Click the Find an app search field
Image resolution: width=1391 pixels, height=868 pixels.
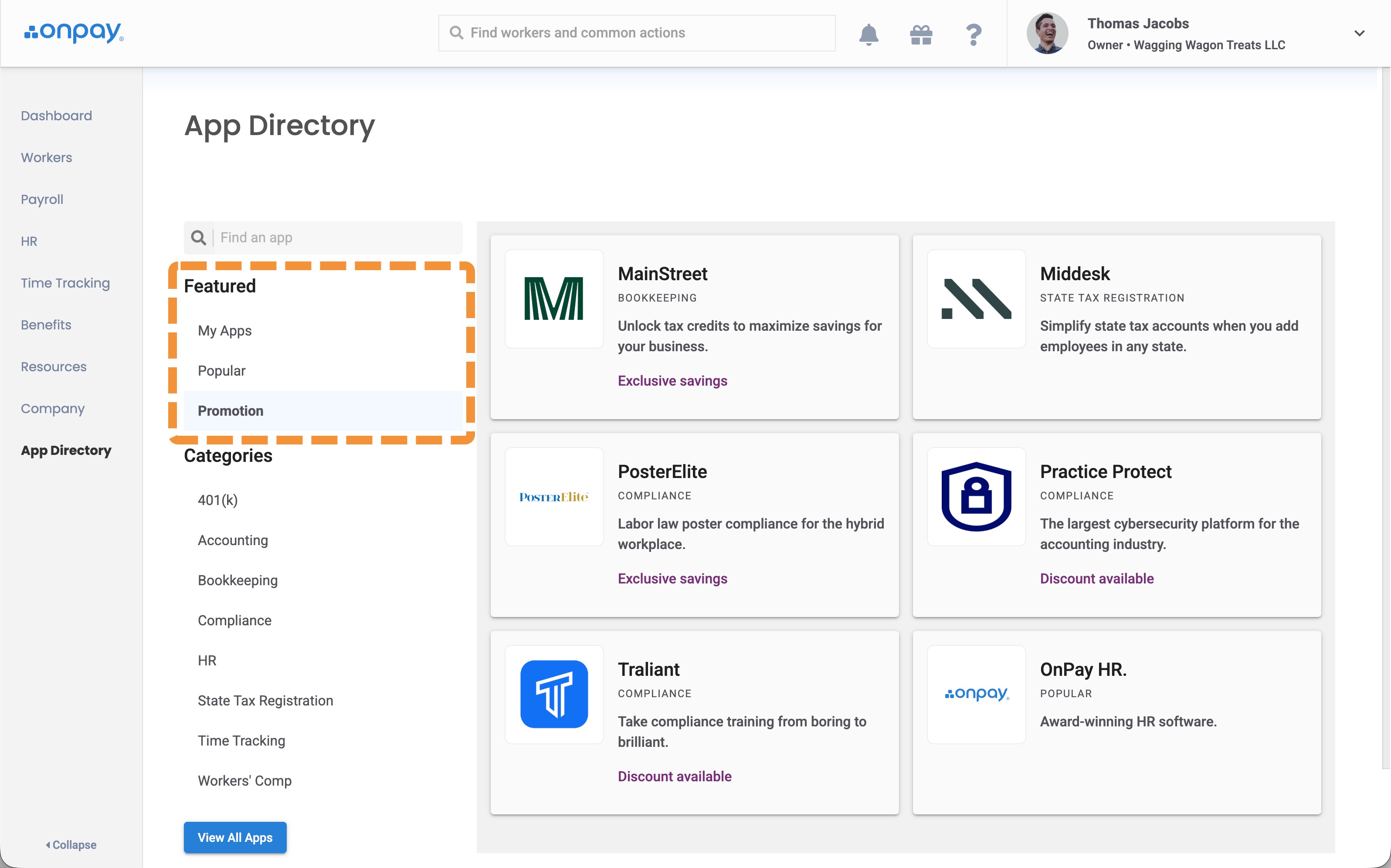[x=323, y=237]
